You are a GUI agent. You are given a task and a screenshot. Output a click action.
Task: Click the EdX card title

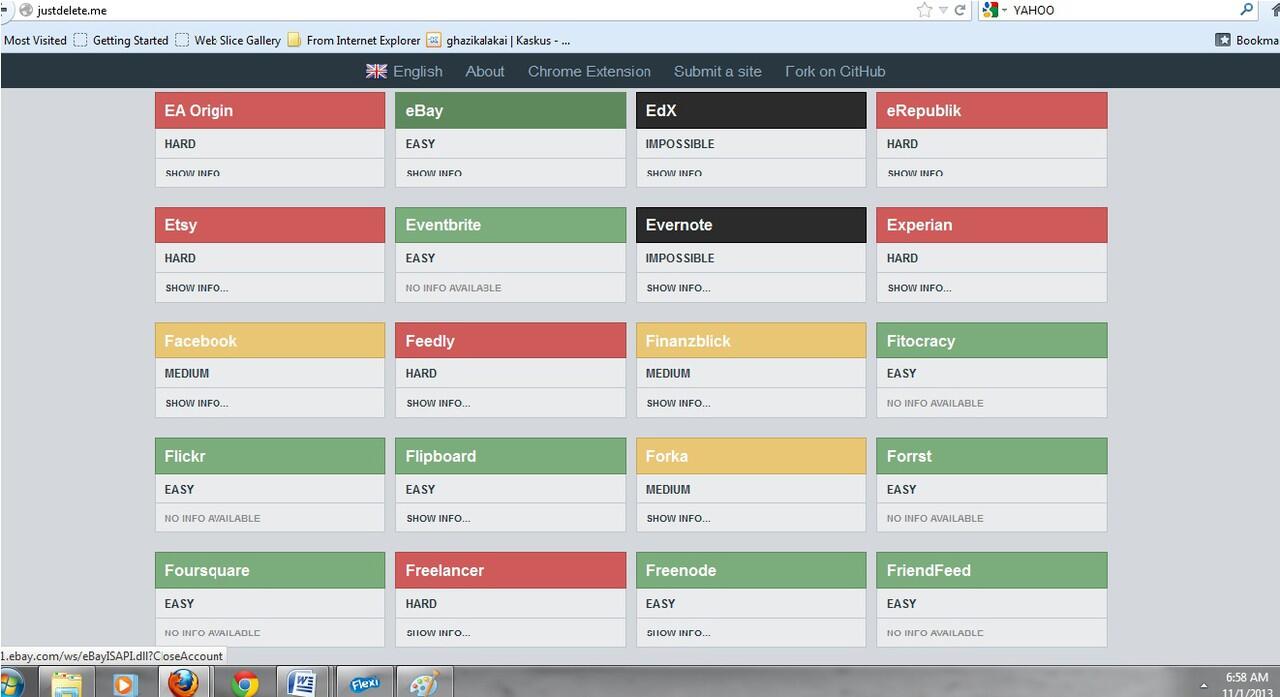(661, 110)
